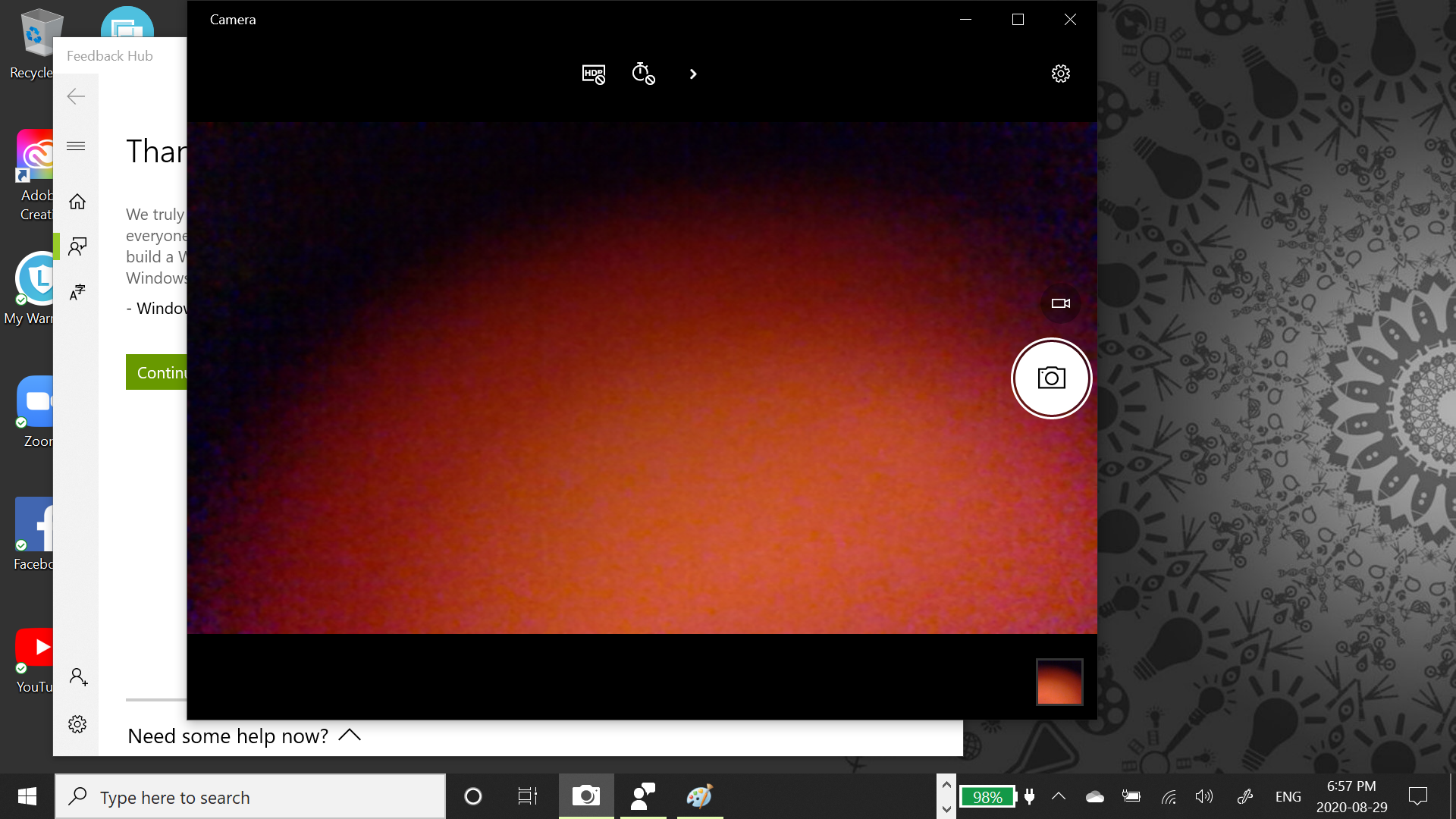Image resolution: width=1456 pixels, height=819 pixels.
Task: Enable self-timer for camera capture
Action: 643,73
